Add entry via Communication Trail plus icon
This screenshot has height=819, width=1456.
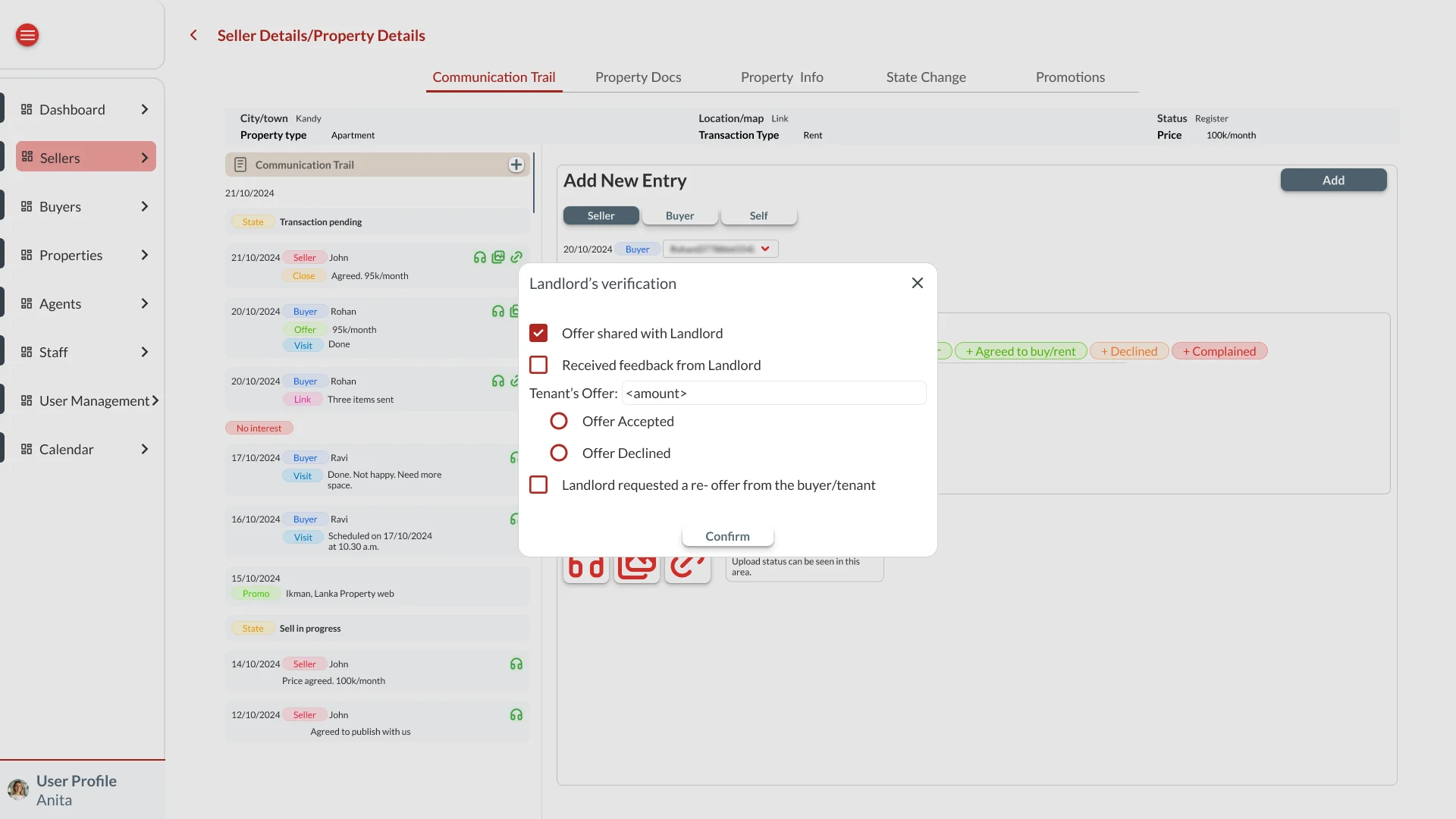tap(516, 165)
